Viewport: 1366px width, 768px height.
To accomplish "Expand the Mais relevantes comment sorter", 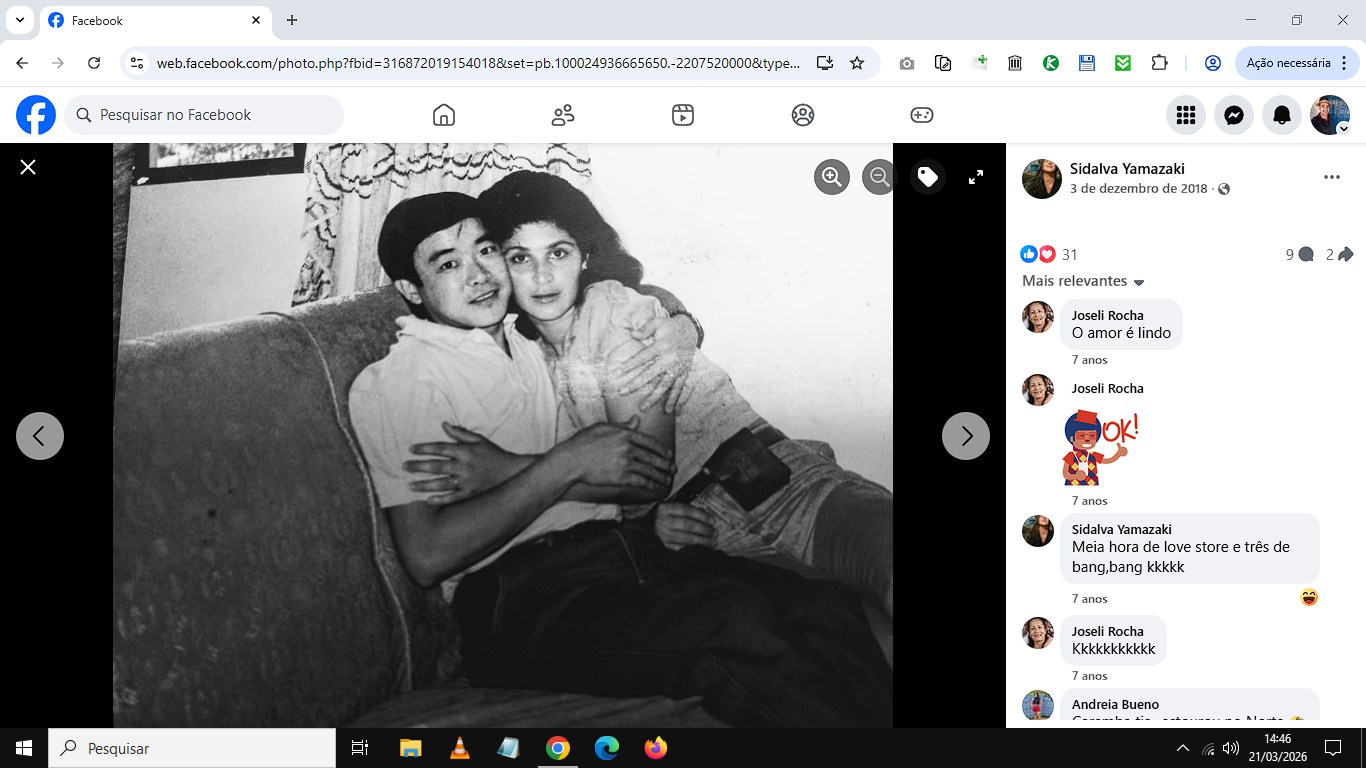I will (x=1083, y=281).
